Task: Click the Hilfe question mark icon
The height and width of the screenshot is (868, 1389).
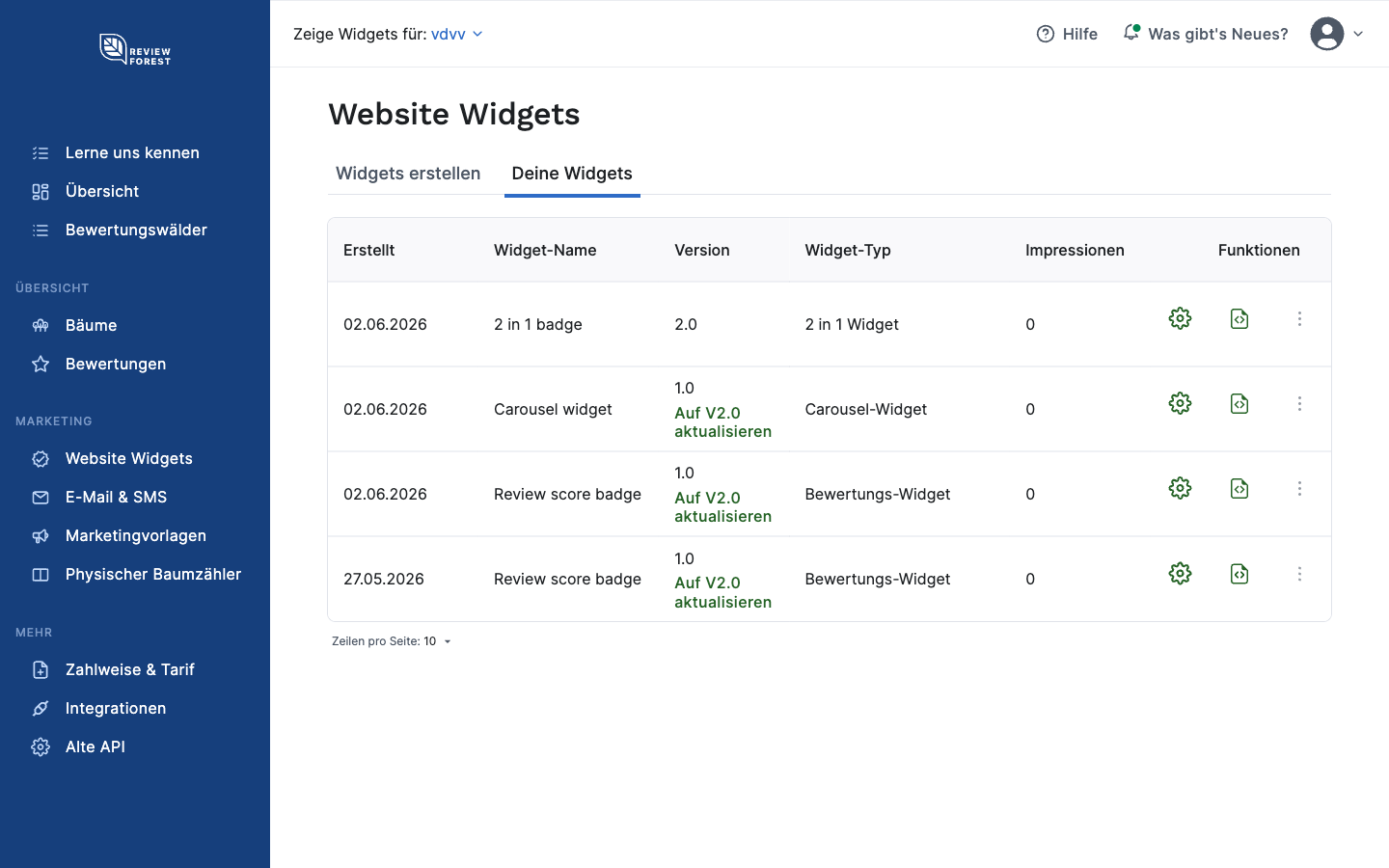Action: pyautogui.click(x=1046, y=34)
